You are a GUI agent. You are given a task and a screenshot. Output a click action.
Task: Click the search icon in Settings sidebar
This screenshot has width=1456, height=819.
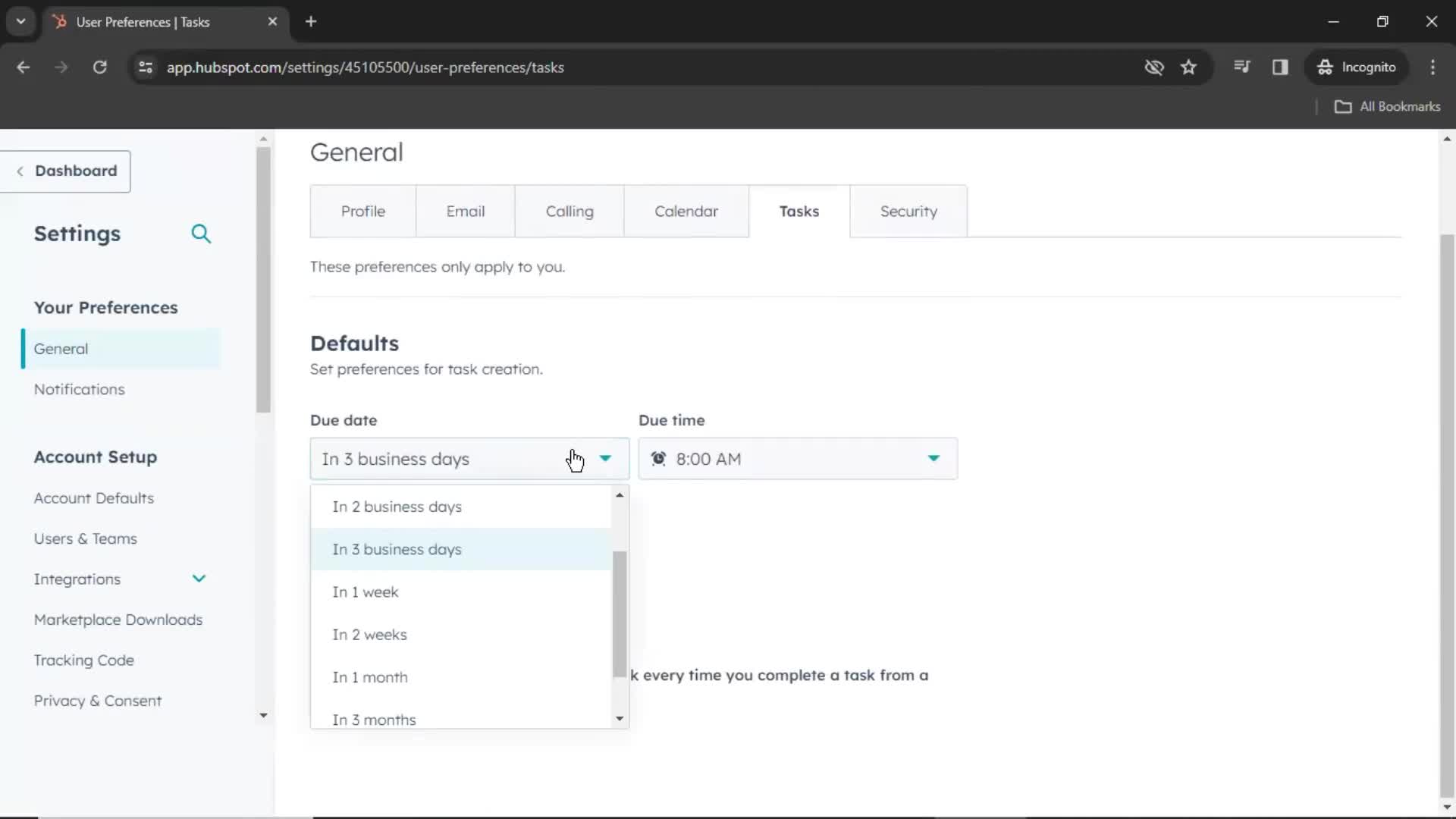click(200, 234)
